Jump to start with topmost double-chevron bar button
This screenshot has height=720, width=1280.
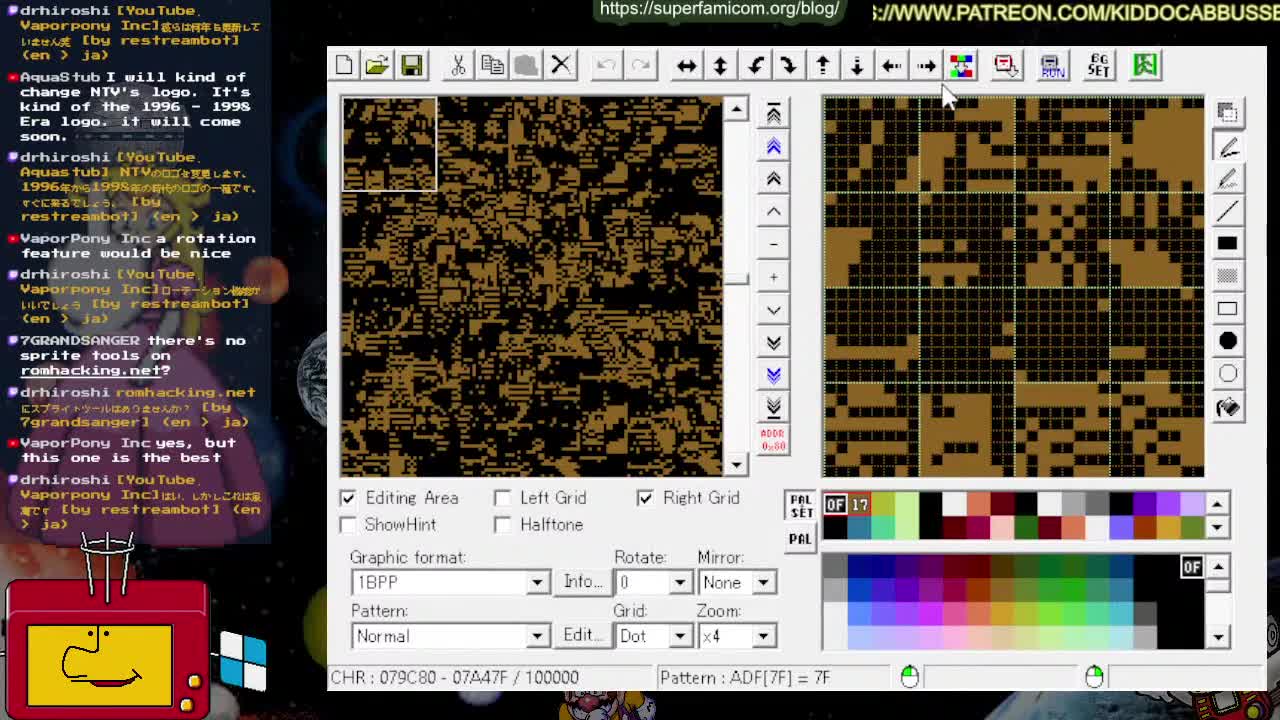click(773, 113)
